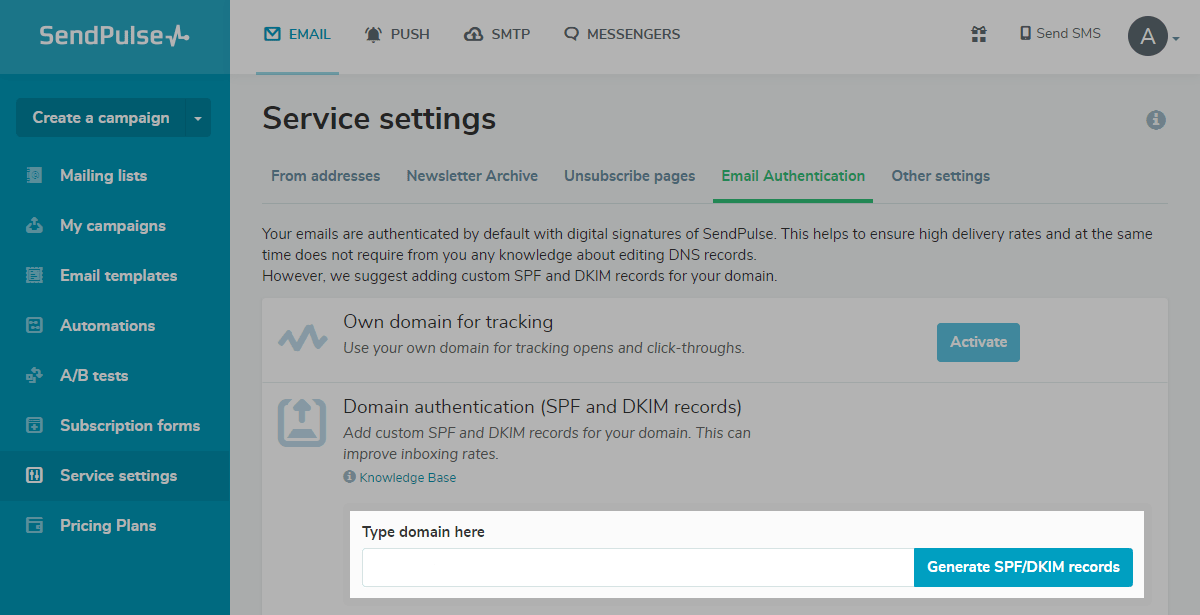Click the Domain authentication heading text
Viewport: 1200px width, 615px height.
click(542, 407)
